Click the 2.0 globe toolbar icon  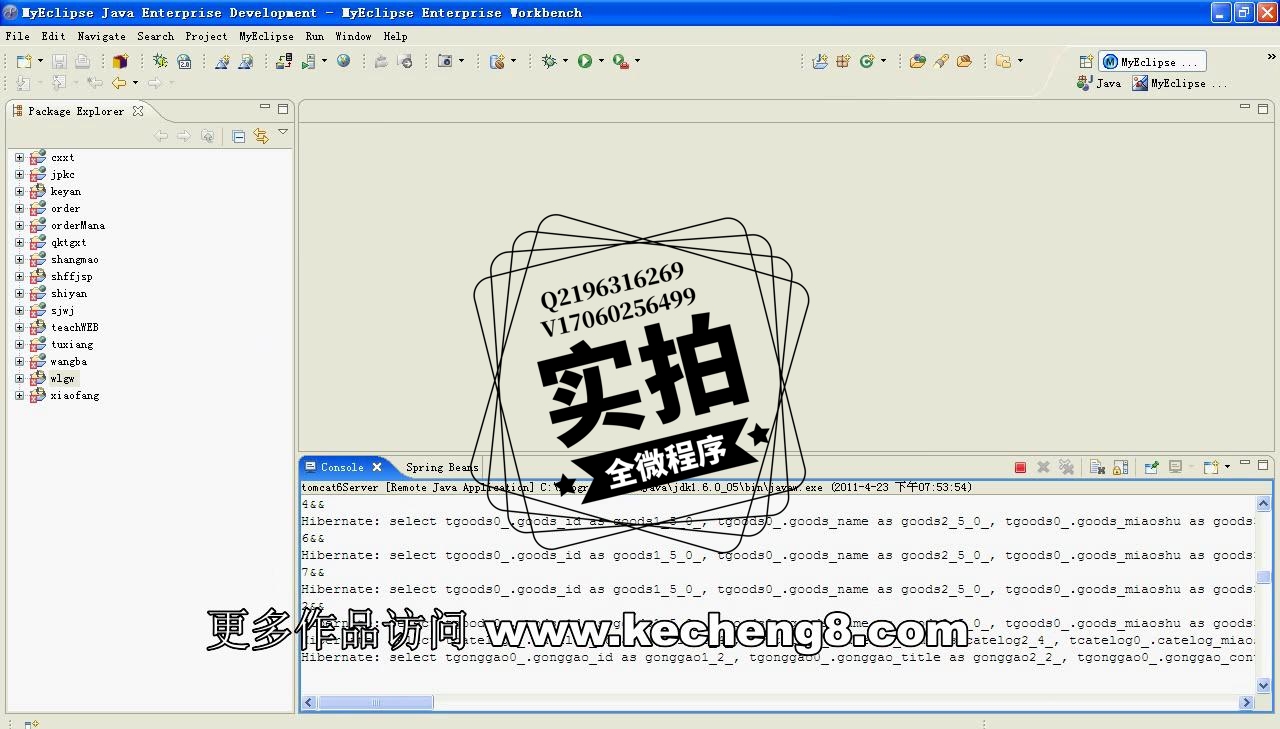pyautogui.click(x=184, y=61)
